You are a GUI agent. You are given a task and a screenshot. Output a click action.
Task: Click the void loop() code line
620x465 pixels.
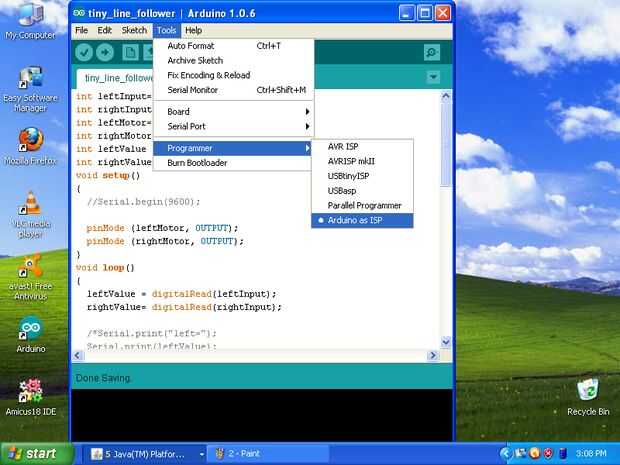click(x=105, y=268)
